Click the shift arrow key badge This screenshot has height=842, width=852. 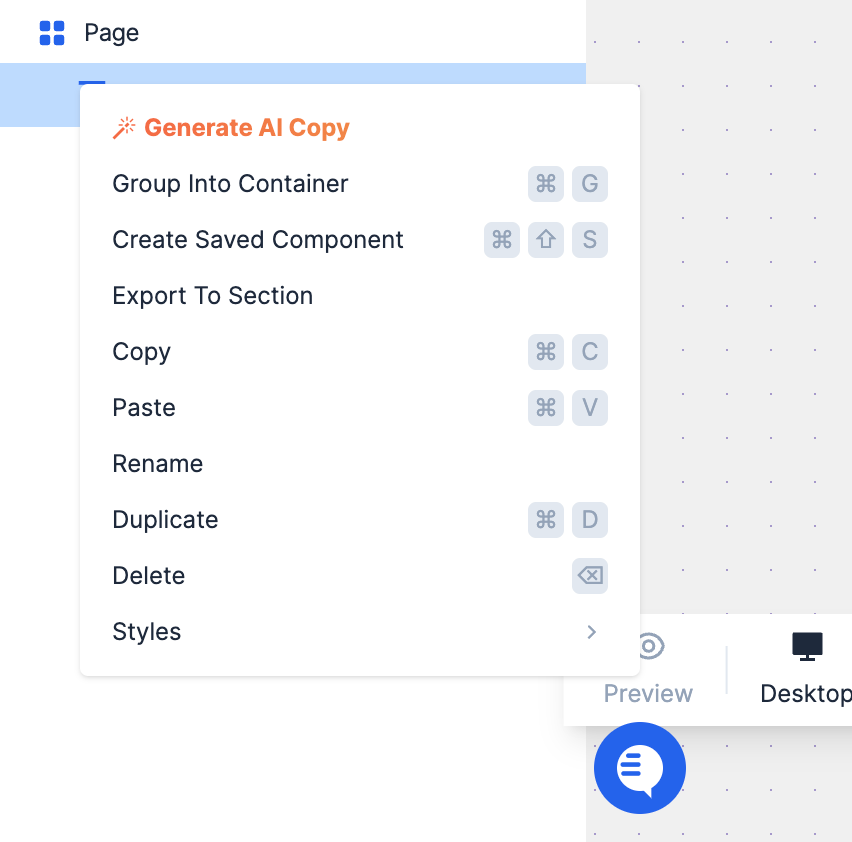[546, 240]
